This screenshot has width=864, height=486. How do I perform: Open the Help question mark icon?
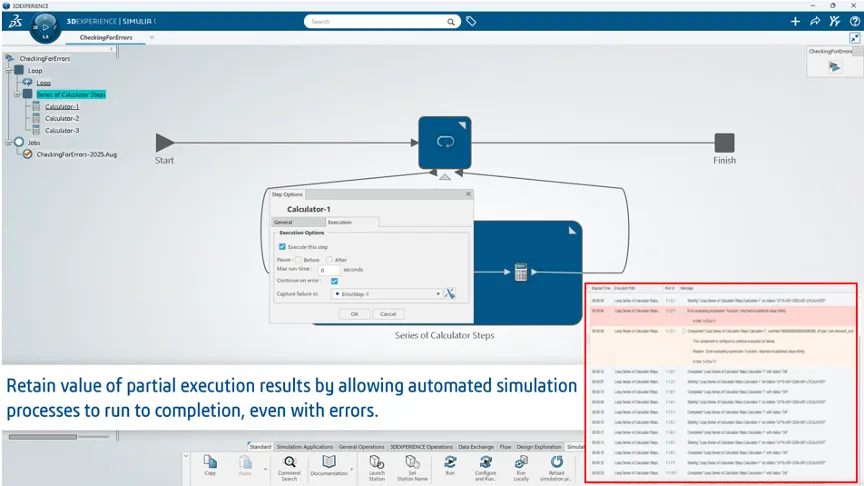(855, 21)
